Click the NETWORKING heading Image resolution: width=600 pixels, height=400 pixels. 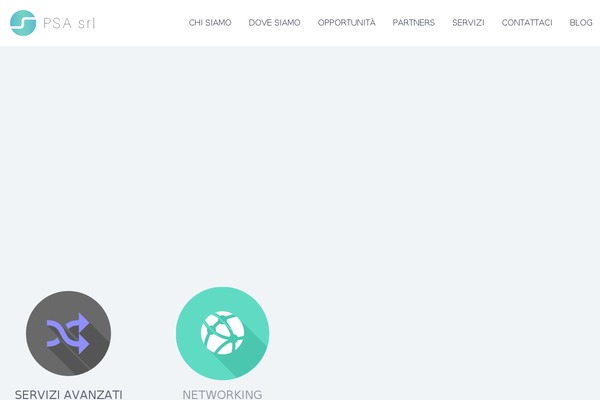pyautogui.click(x=222, y=395)
